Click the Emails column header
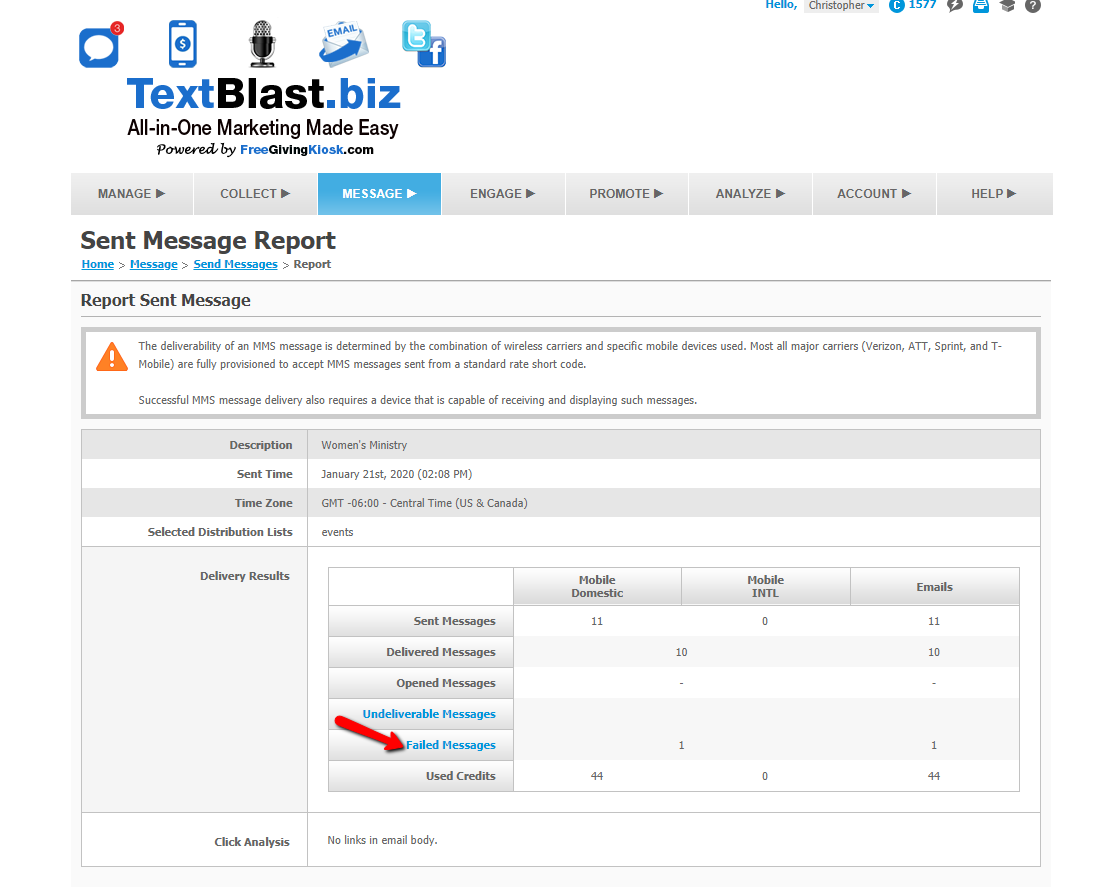The image size is (1094, 892). [935, 587]
